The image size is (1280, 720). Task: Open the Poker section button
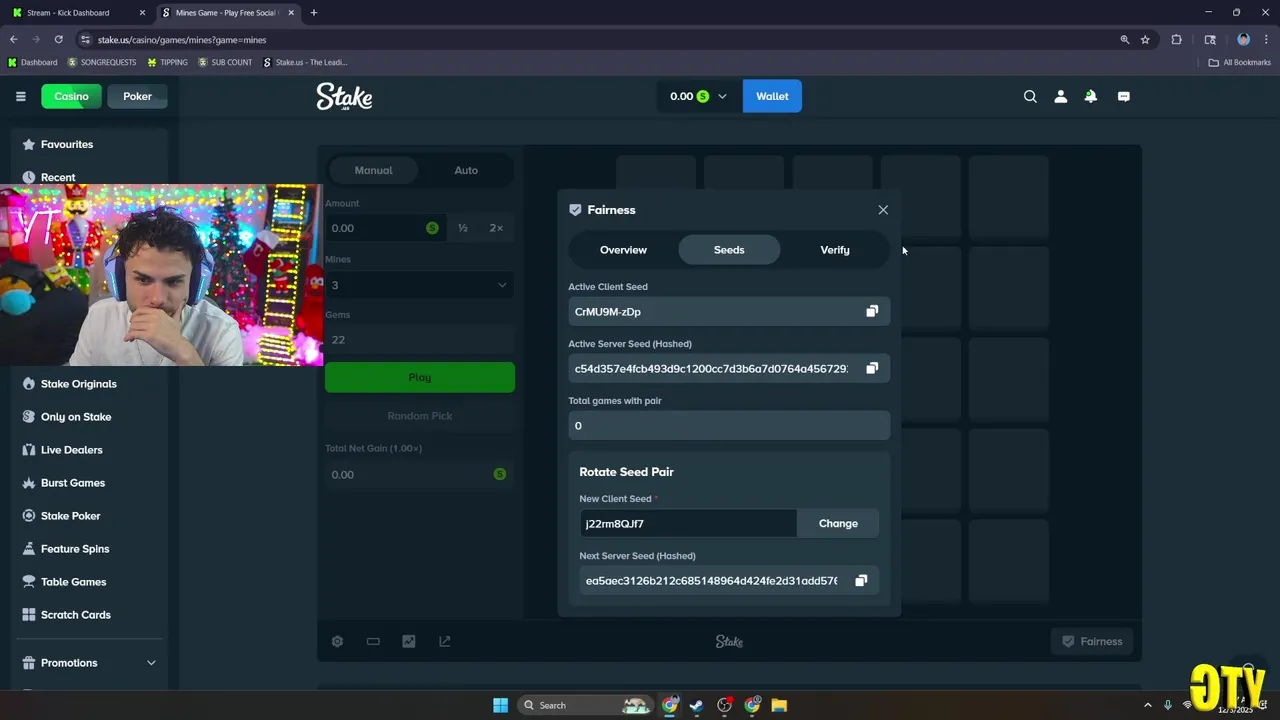pos(138,97)
